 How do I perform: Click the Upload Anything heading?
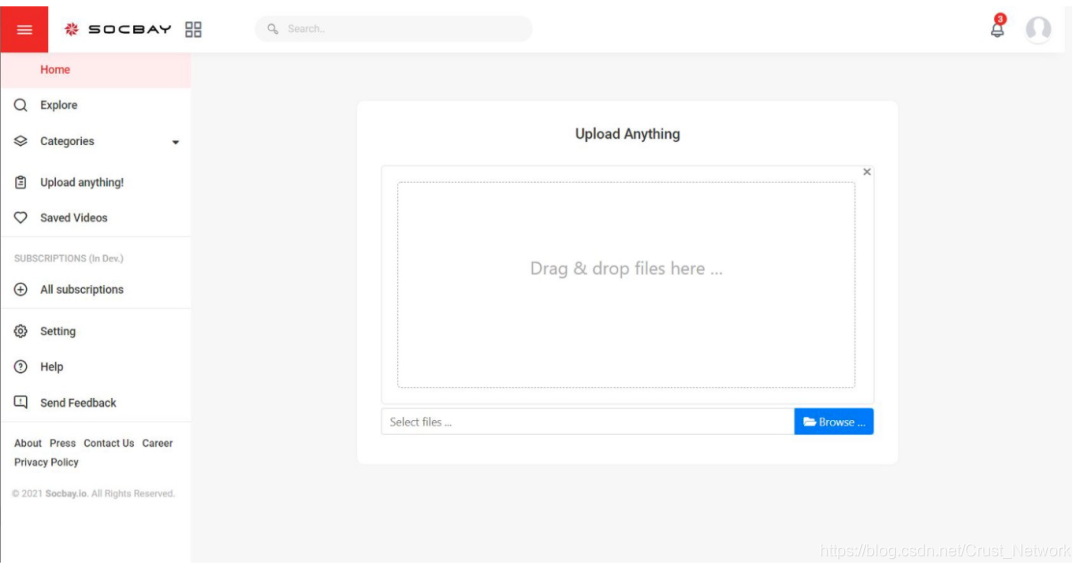[x=627, y=134]
